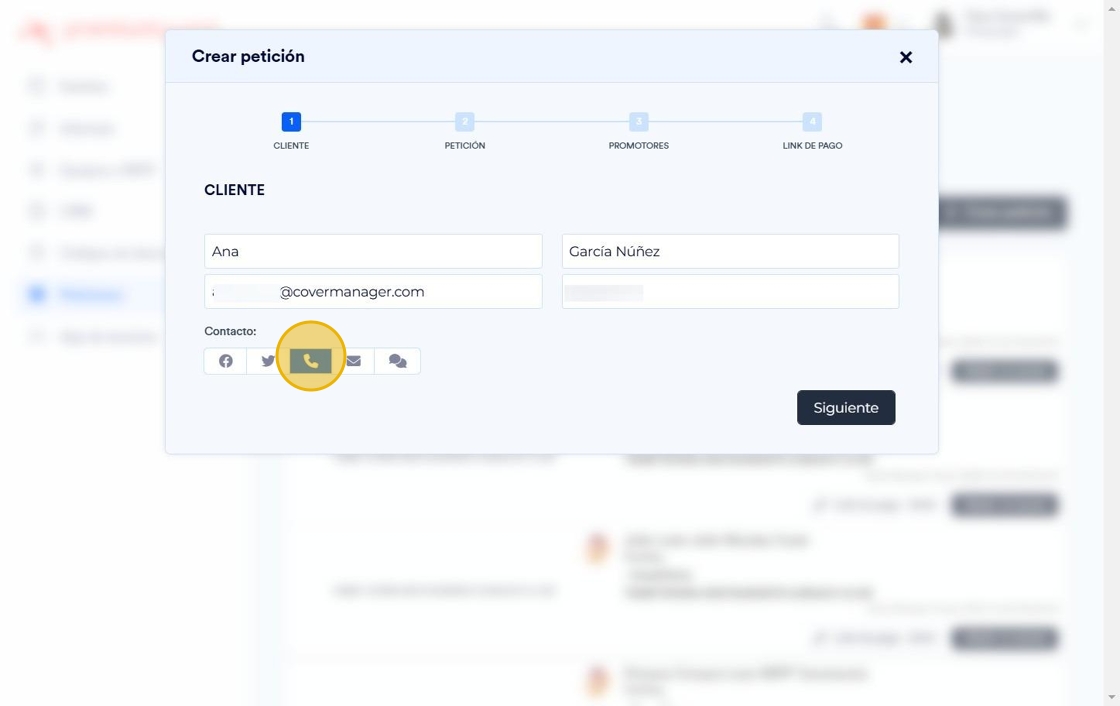This screenshot has height=706, width=1120.
Task: Select Facebook as the contact method
Action: pos(226,361)
